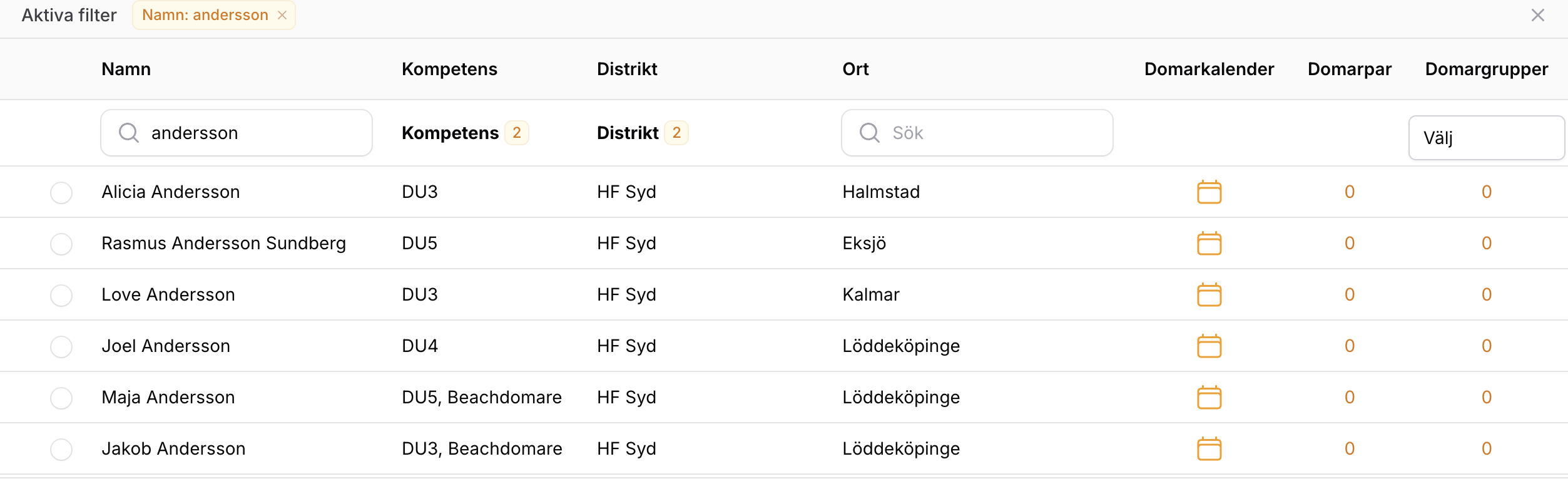
Task: Open Joel Andersson's calendar icon
Action: [x=1209, y=346]
